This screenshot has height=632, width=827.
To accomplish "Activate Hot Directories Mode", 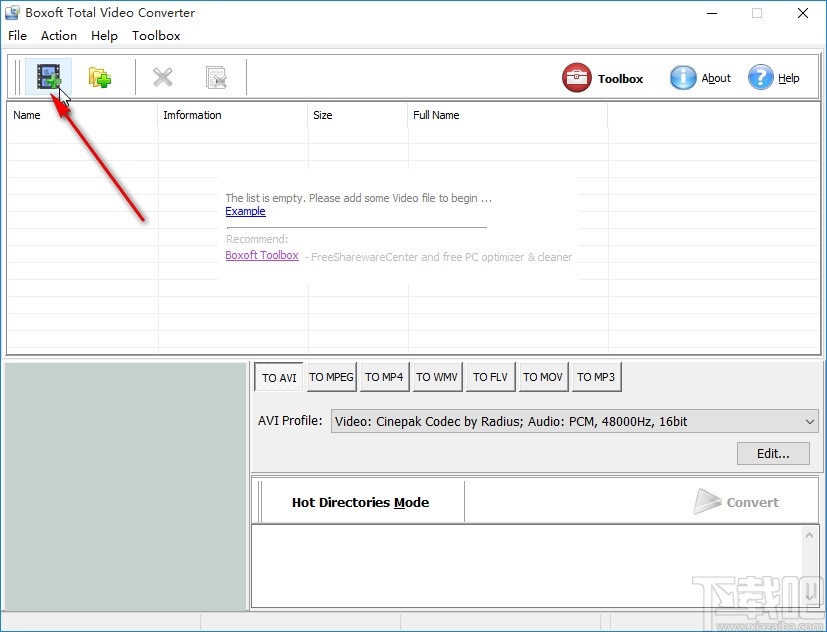I will 359,502.
